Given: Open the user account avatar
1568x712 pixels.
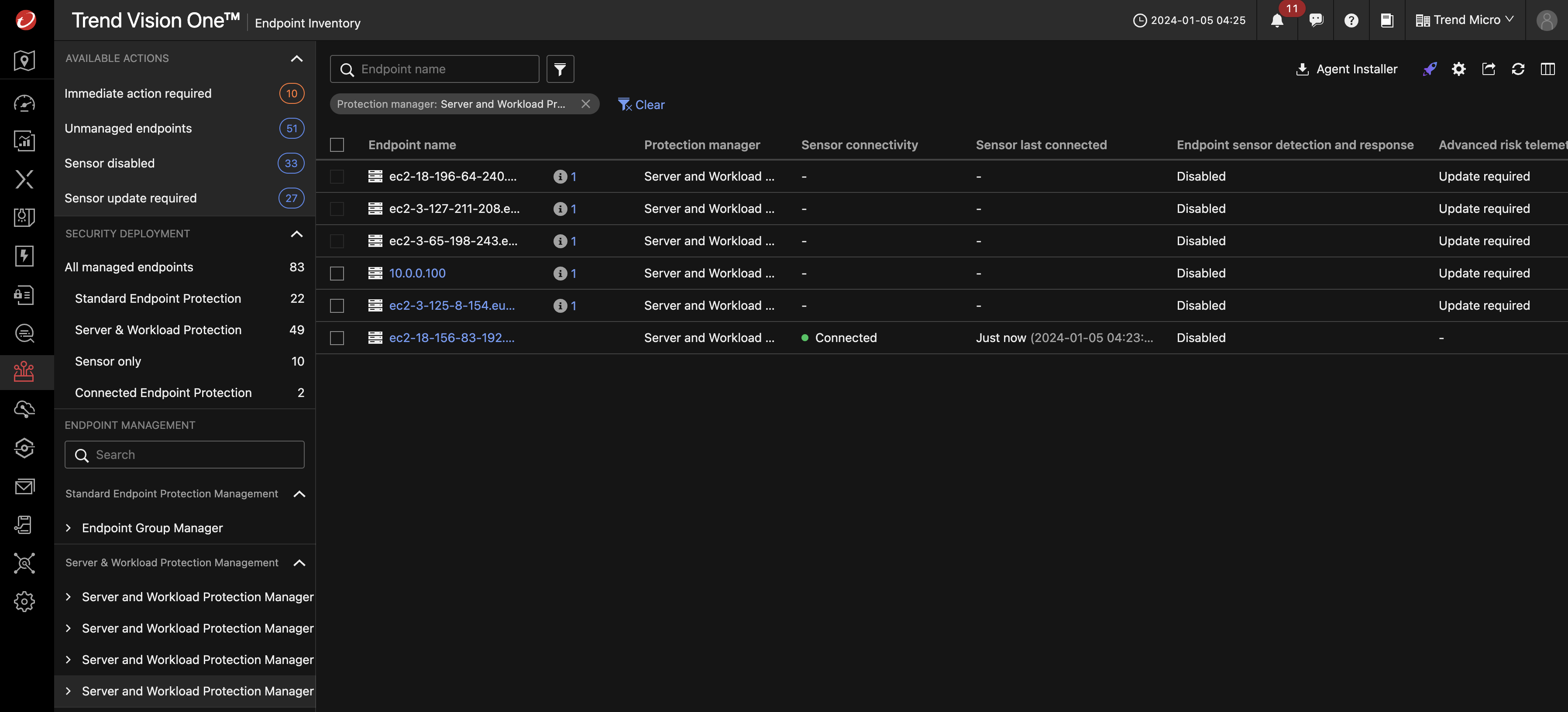Looking at the screenshot, I should point(1547,20).
